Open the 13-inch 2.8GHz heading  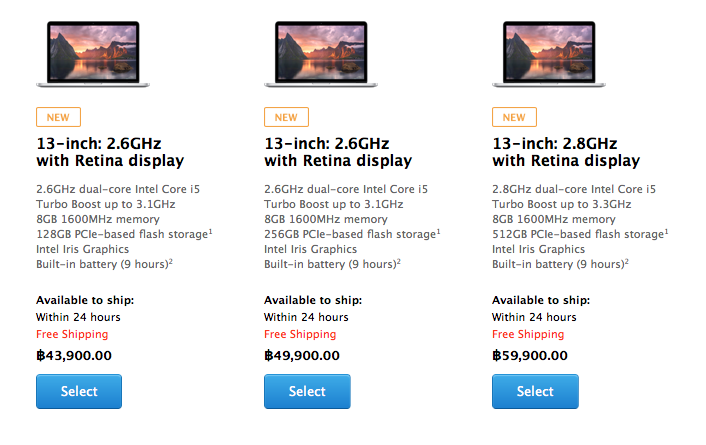point(566,151)
